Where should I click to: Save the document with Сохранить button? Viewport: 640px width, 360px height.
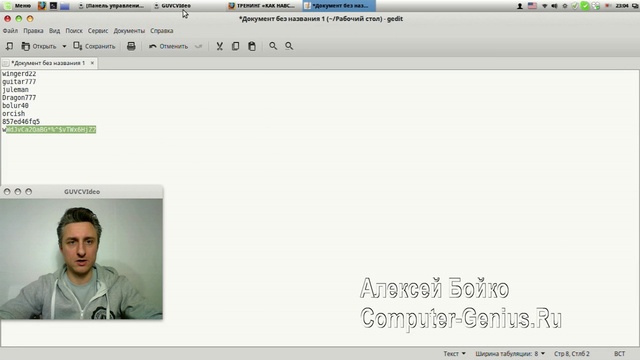click(94, 46)
